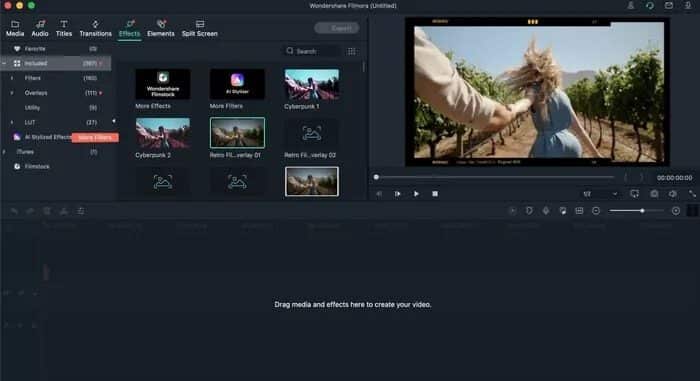Zoom in the timeline with the plus icon
This screenshot has height=381, width=700.
point(676,211)
